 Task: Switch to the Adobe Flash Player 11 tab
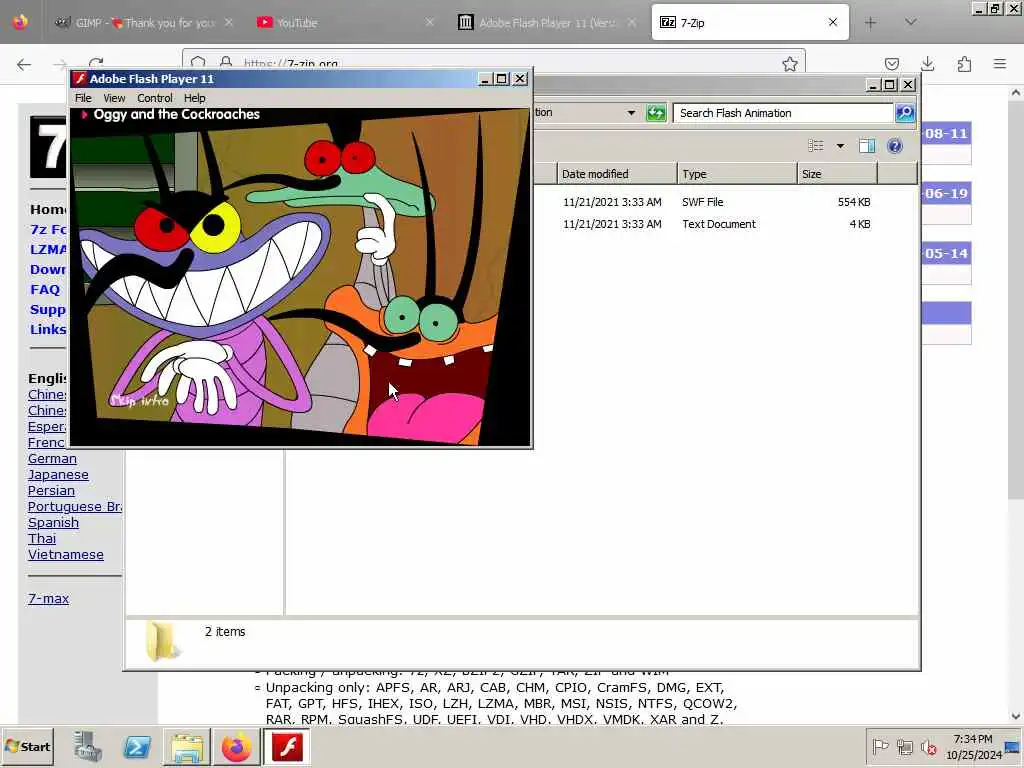pyautogui.click(x=547, y=23)
